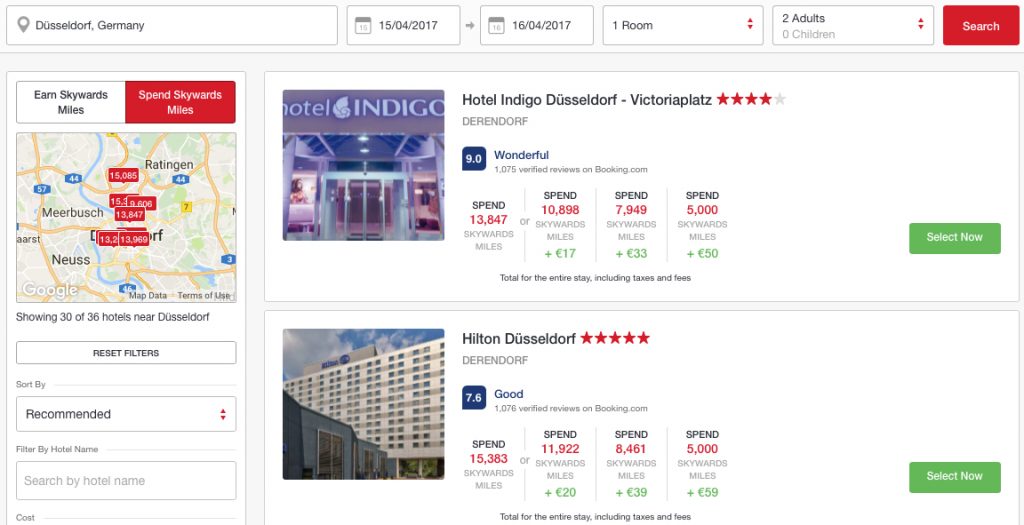Open the check-in calendar icon beside 15/04/2017
The image size is (1024, 525).
[x=362, y=25]
